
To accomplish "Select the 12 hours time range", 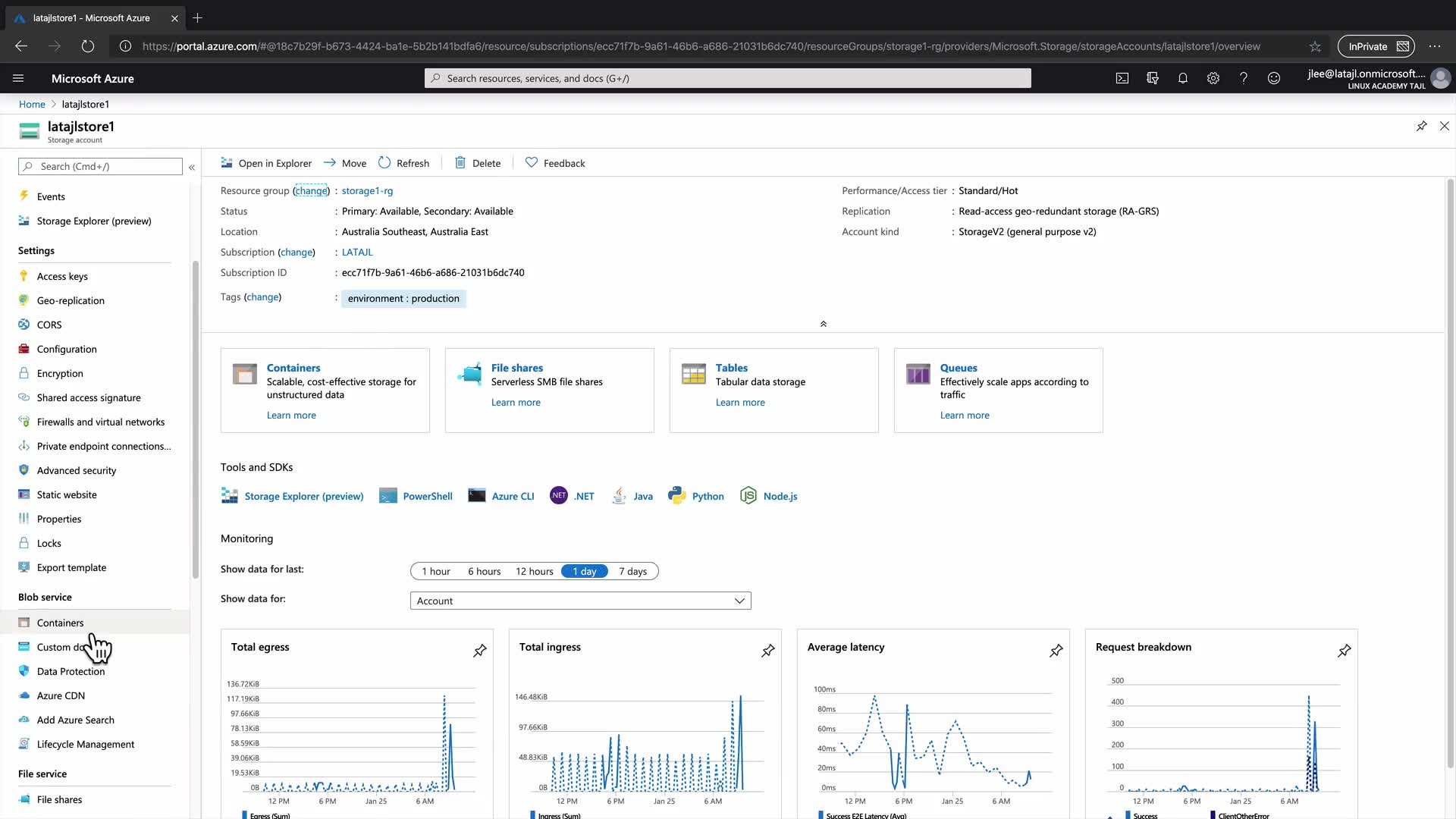I will coord(534,571).
